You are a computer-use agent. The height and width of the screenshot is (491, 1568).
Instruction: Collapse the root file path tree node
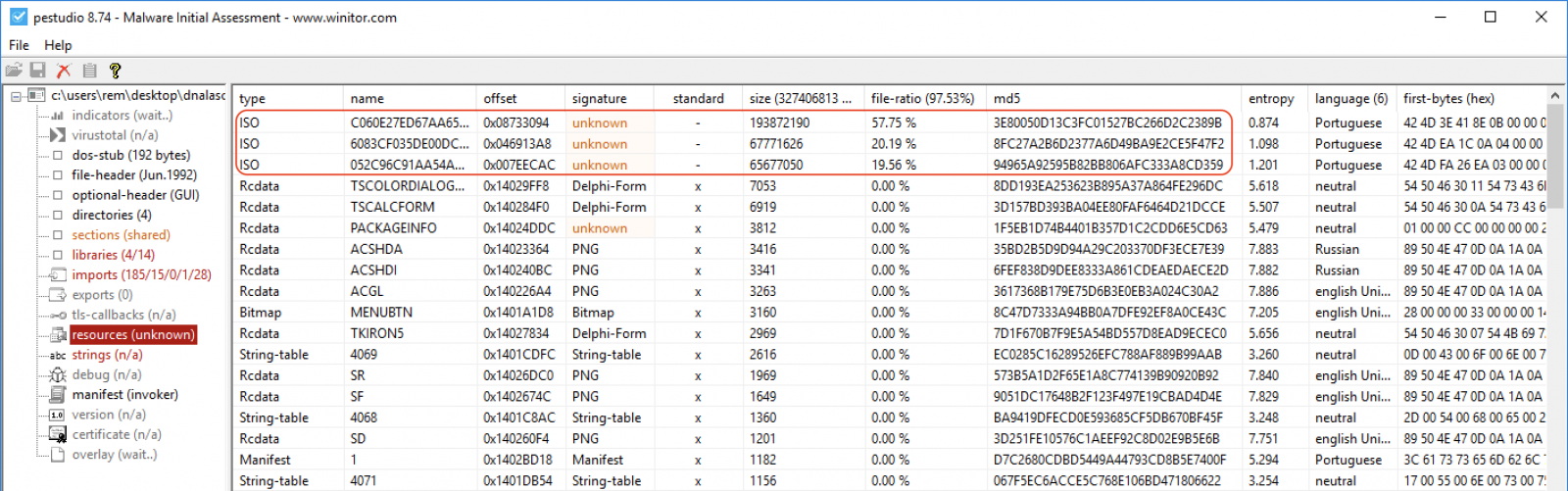[17, 96]
